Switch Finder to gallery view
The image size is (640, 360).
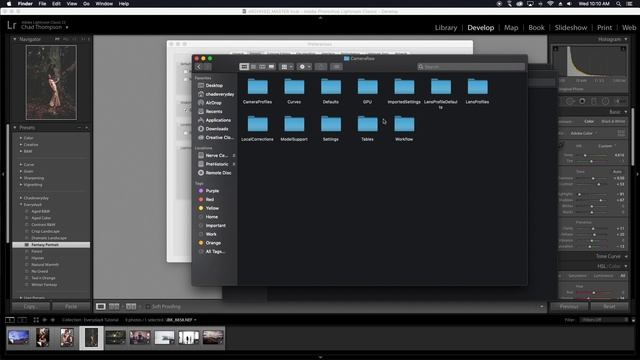click(x=271, y=67)
